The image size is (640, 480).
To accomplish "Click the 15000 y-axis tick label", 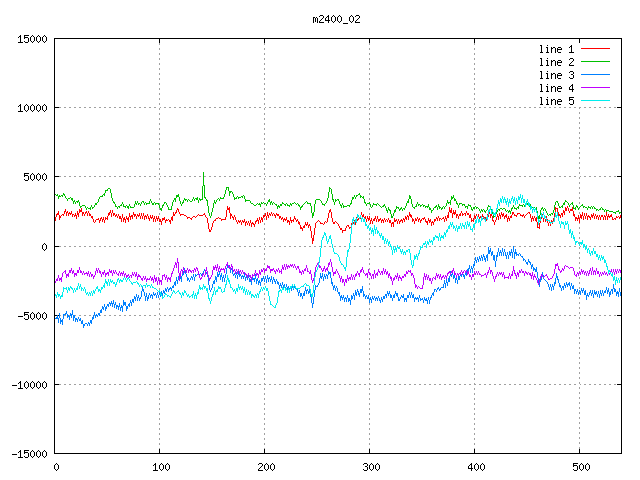I will pyautogui.click(x=32, y=39).
